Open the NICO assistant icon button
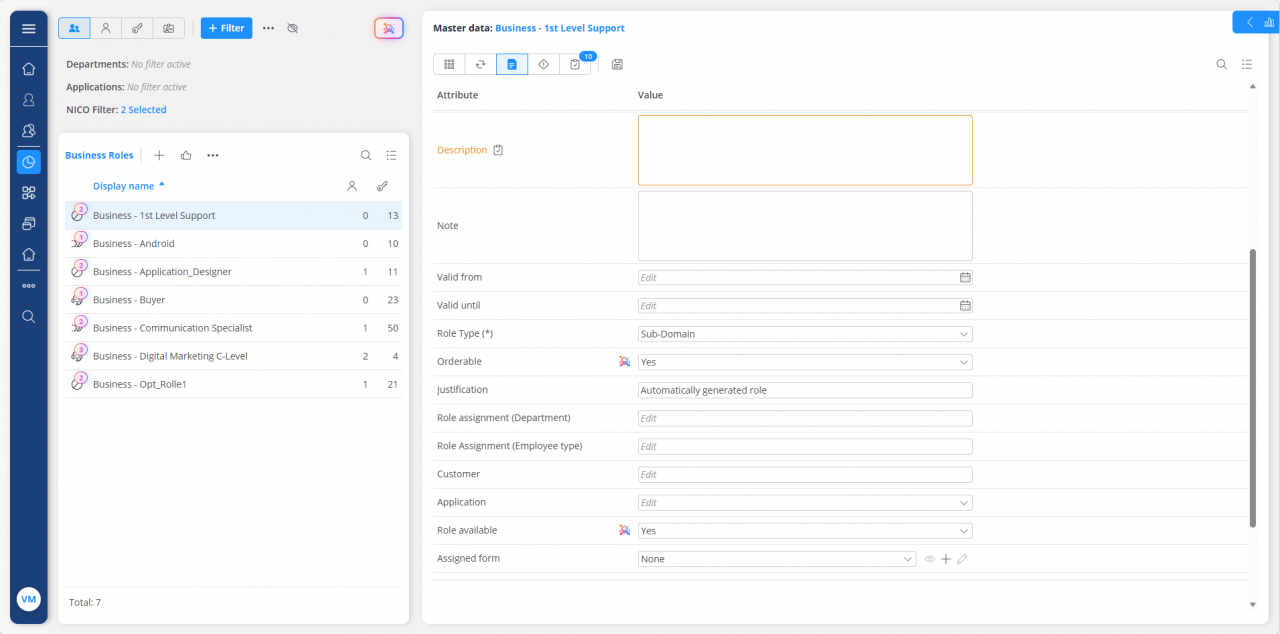The width and height of the screenshot is (1280, 634). tap(389, 28)
